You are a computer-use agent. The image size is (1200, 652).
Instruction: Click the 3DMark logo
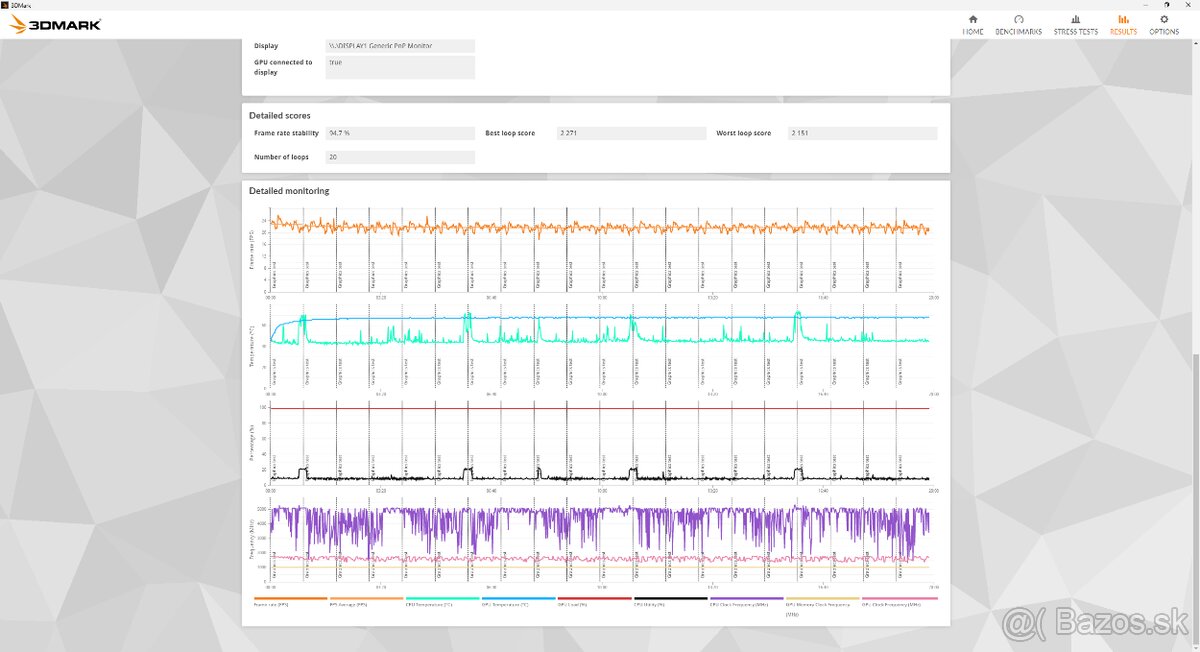[56, 25]
